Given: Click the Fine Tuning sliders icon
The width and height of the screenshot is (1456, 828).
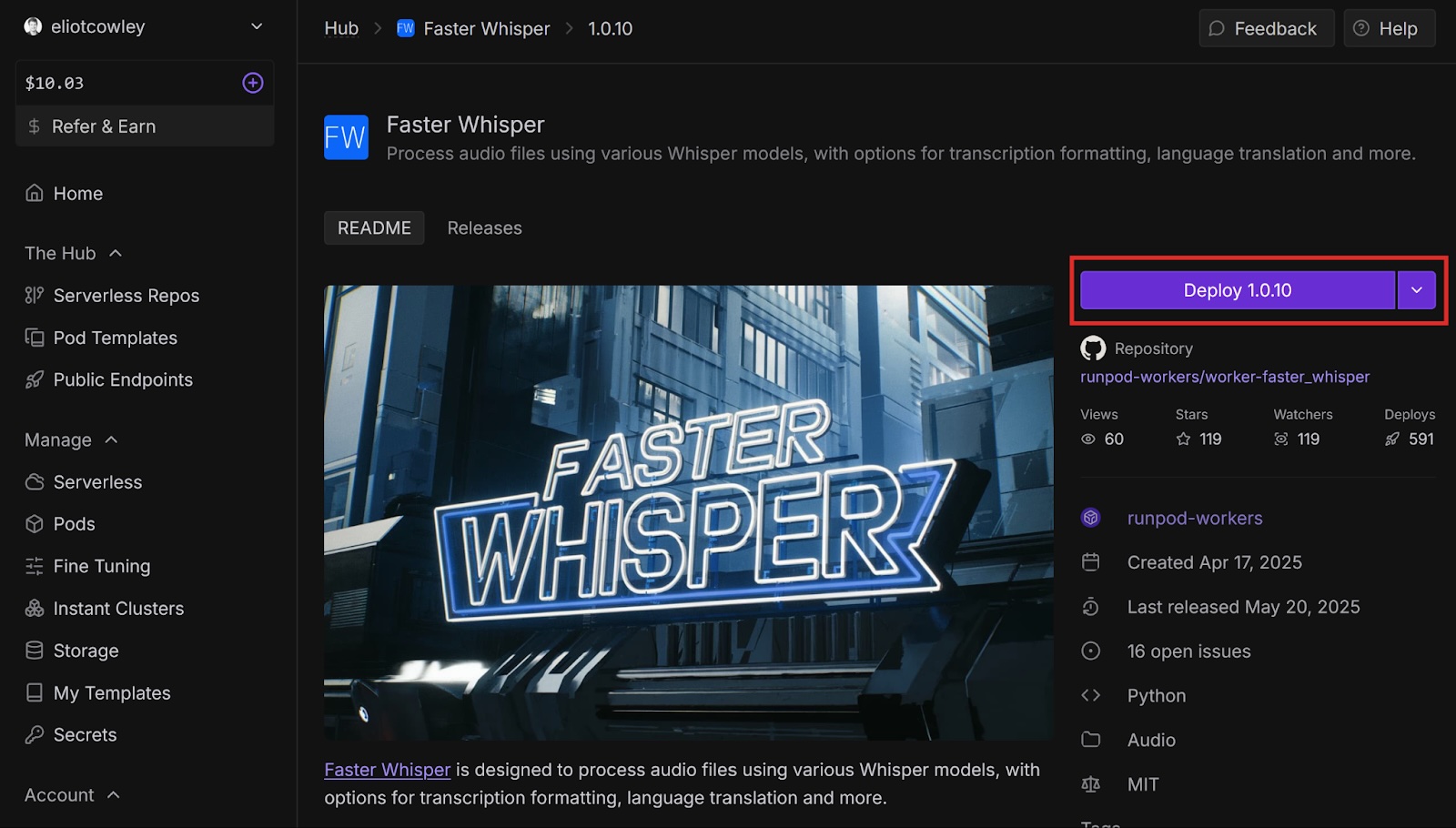Looking at the screenshot, I should click(x=35, y=566).
